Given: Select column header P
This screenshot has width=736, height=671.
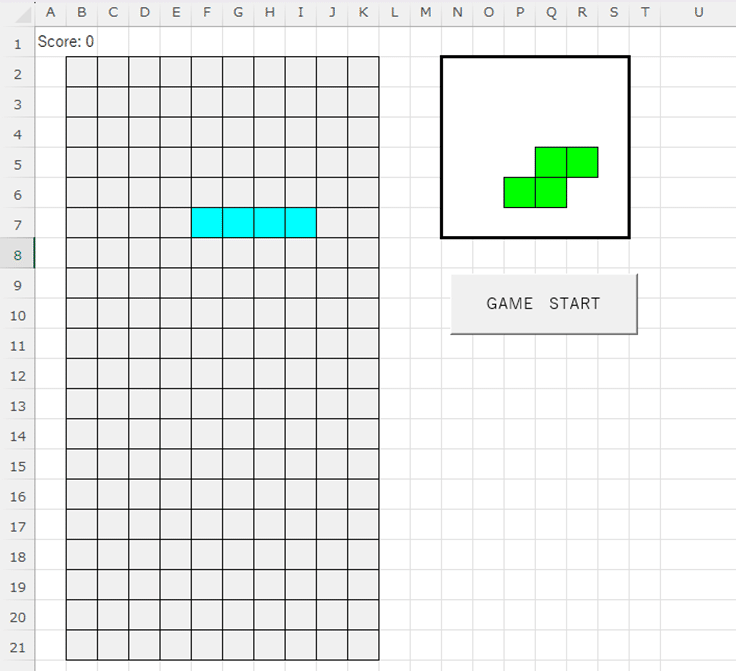Looking at the screenshot, I should pyautogui.click(x=520, y=13).
